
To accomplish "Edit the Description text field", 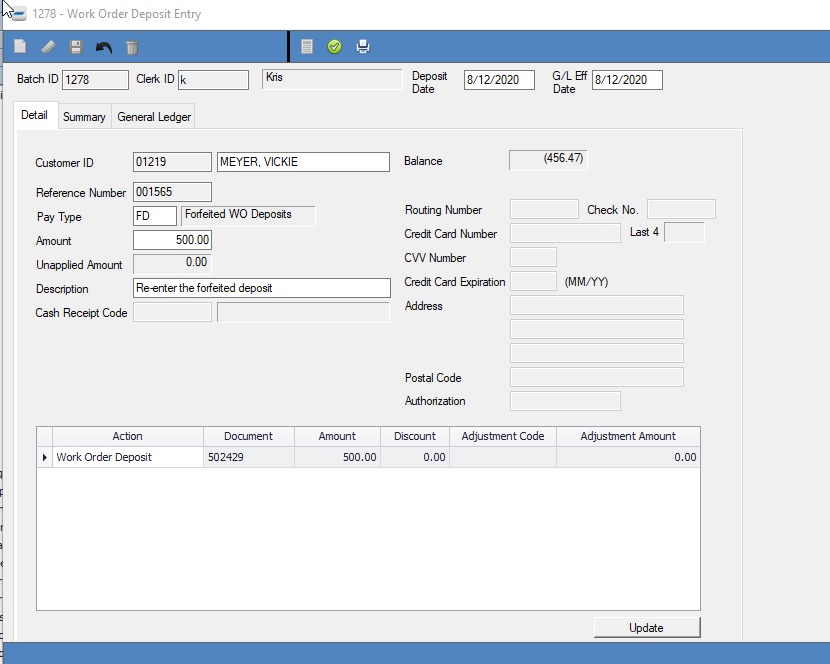I will 261,288.
